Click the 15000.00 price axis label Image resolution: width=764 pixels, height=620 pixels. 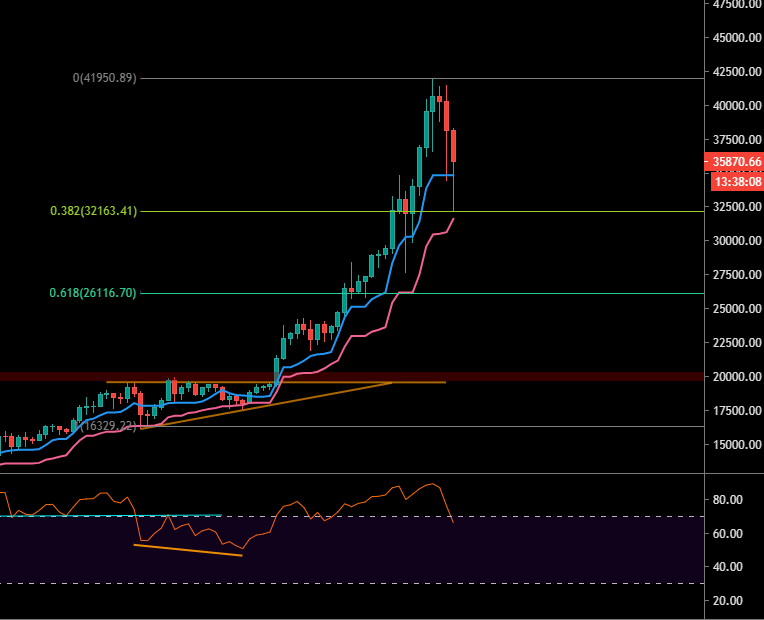(737, 445)
